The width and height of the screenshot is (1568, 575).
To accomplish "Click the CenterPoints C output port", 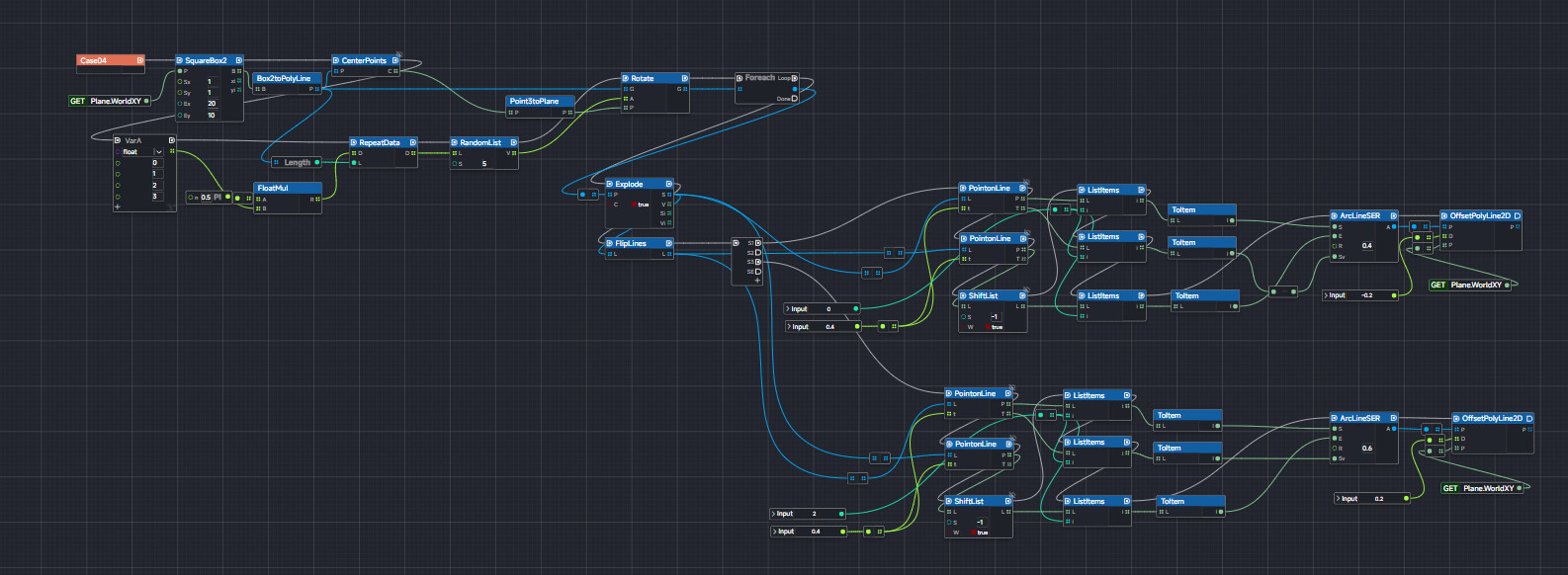I will [x=394, y=71].
